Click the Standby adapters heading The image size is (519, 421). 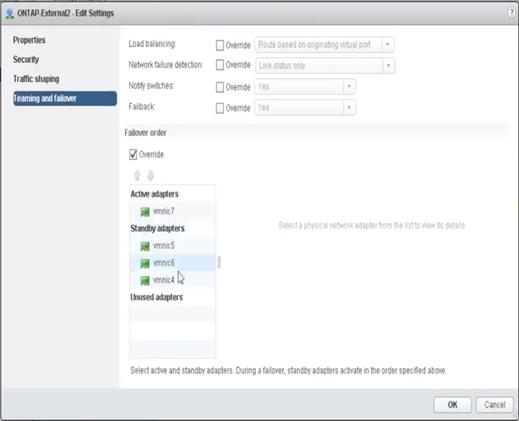157,228
